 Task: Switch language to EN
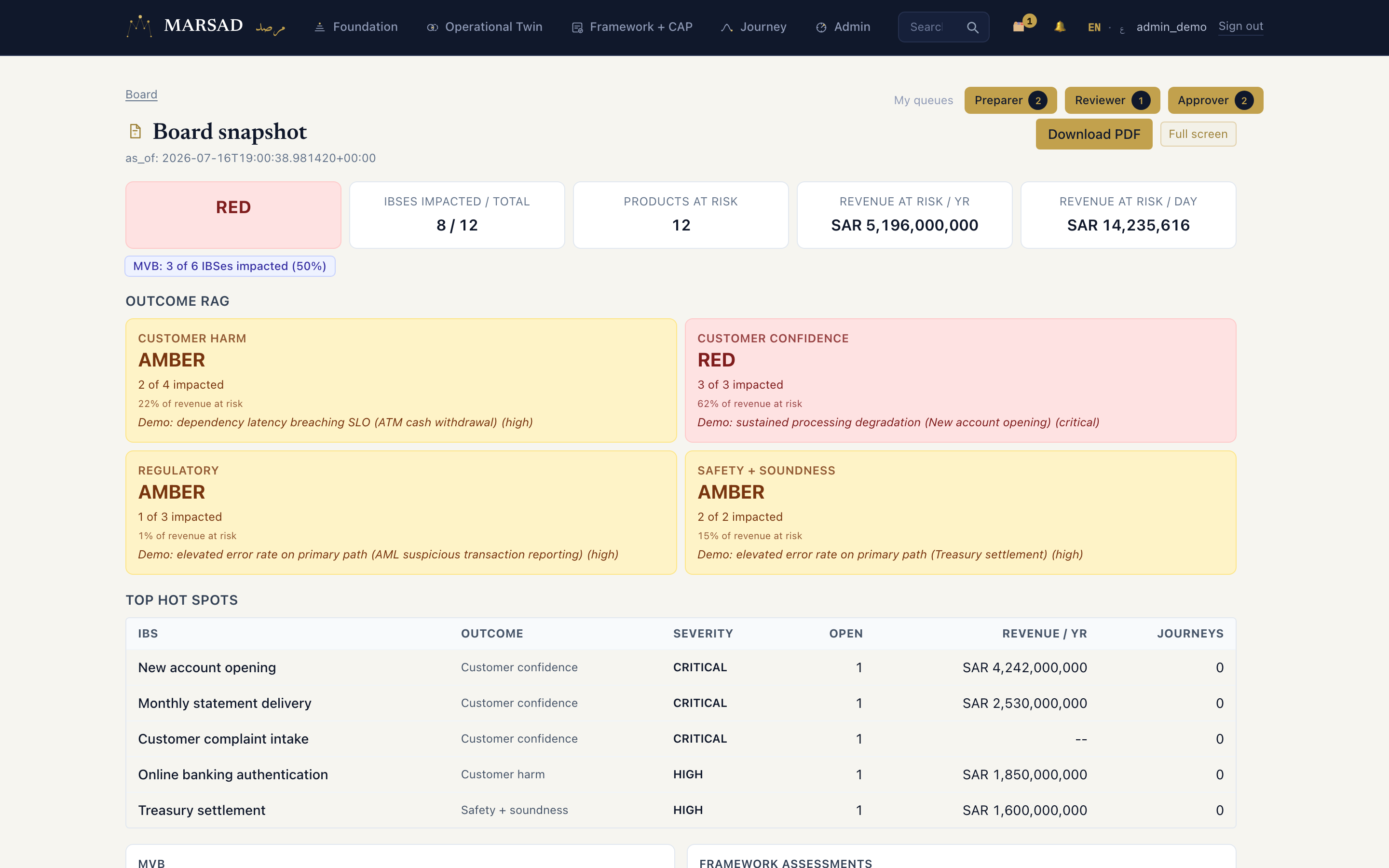pos(1094,27)
